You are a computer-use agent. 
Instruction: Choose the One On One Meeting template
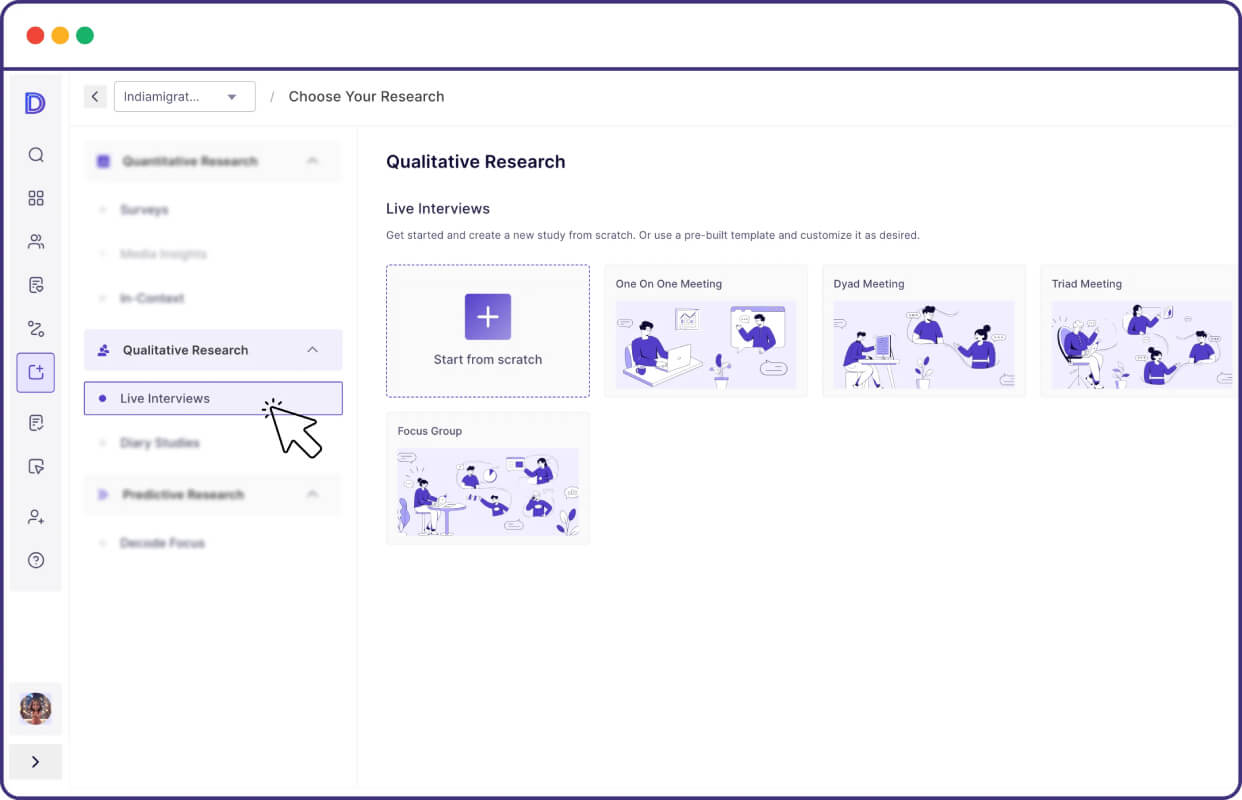(x=705, y=331)
